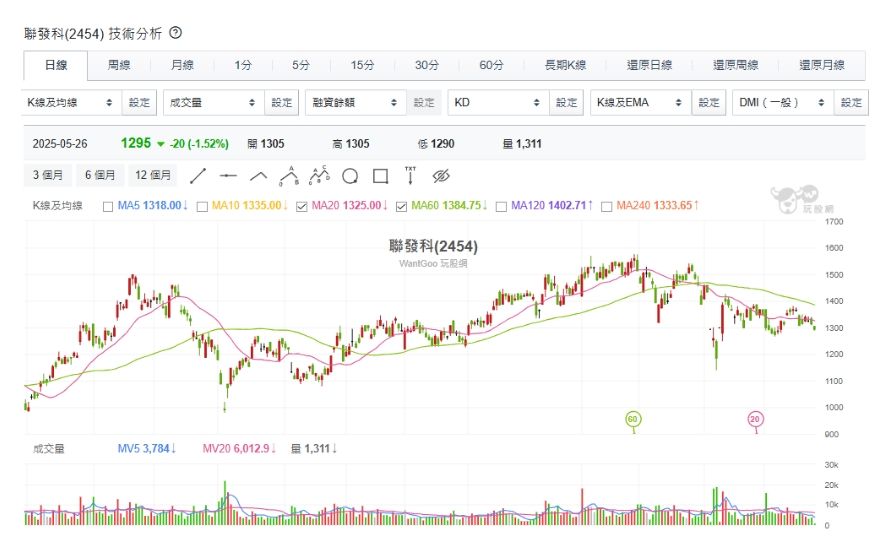Image resolution: width=885 pixels, height=550 pixels.
Task: Switch to the 長期K線 tab
Action: (x=565, y=65)
